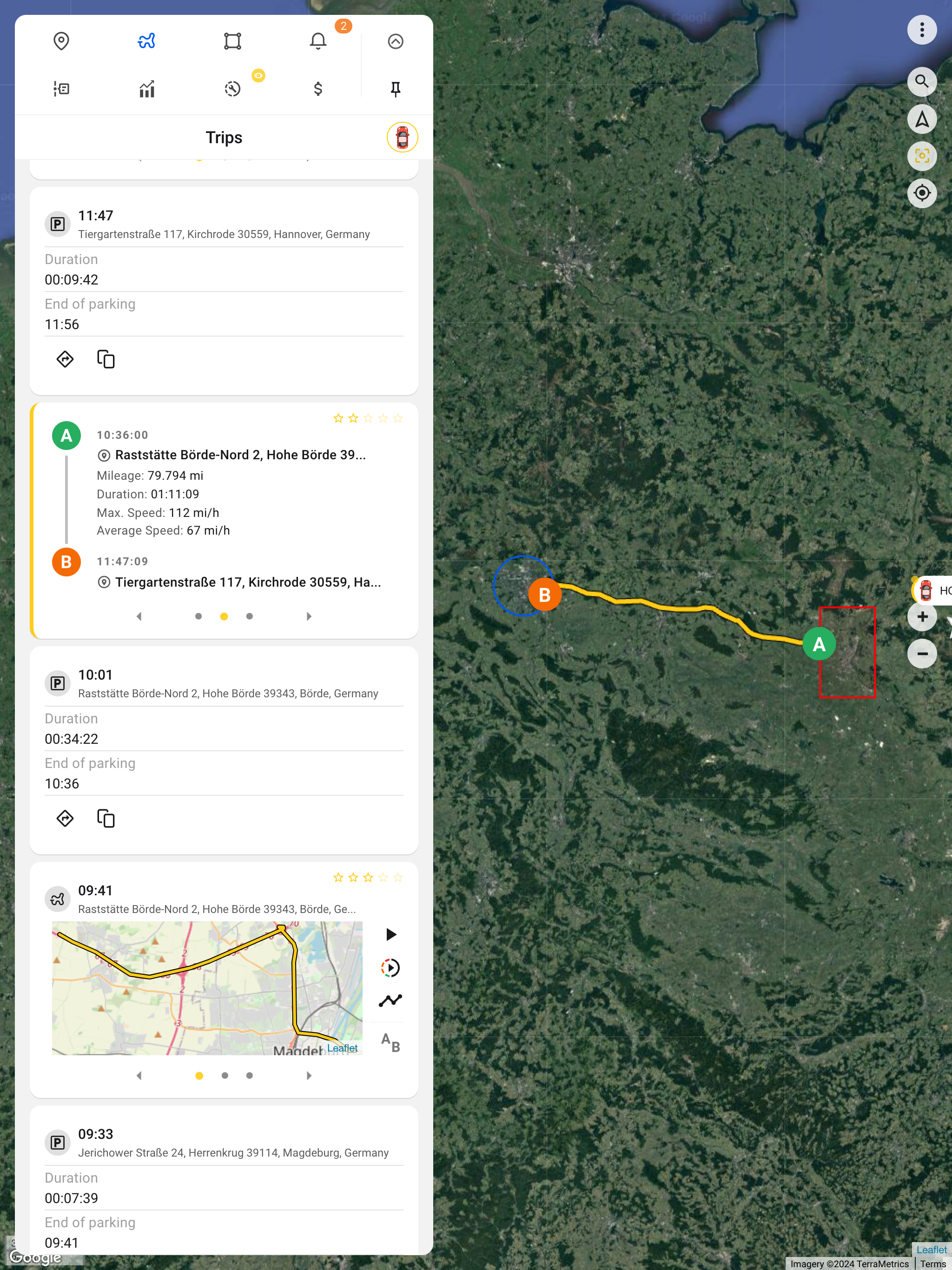The width and height of the screenshot is (952, 1270).
Task: Open the Terms link
Action: [932, 1263]
